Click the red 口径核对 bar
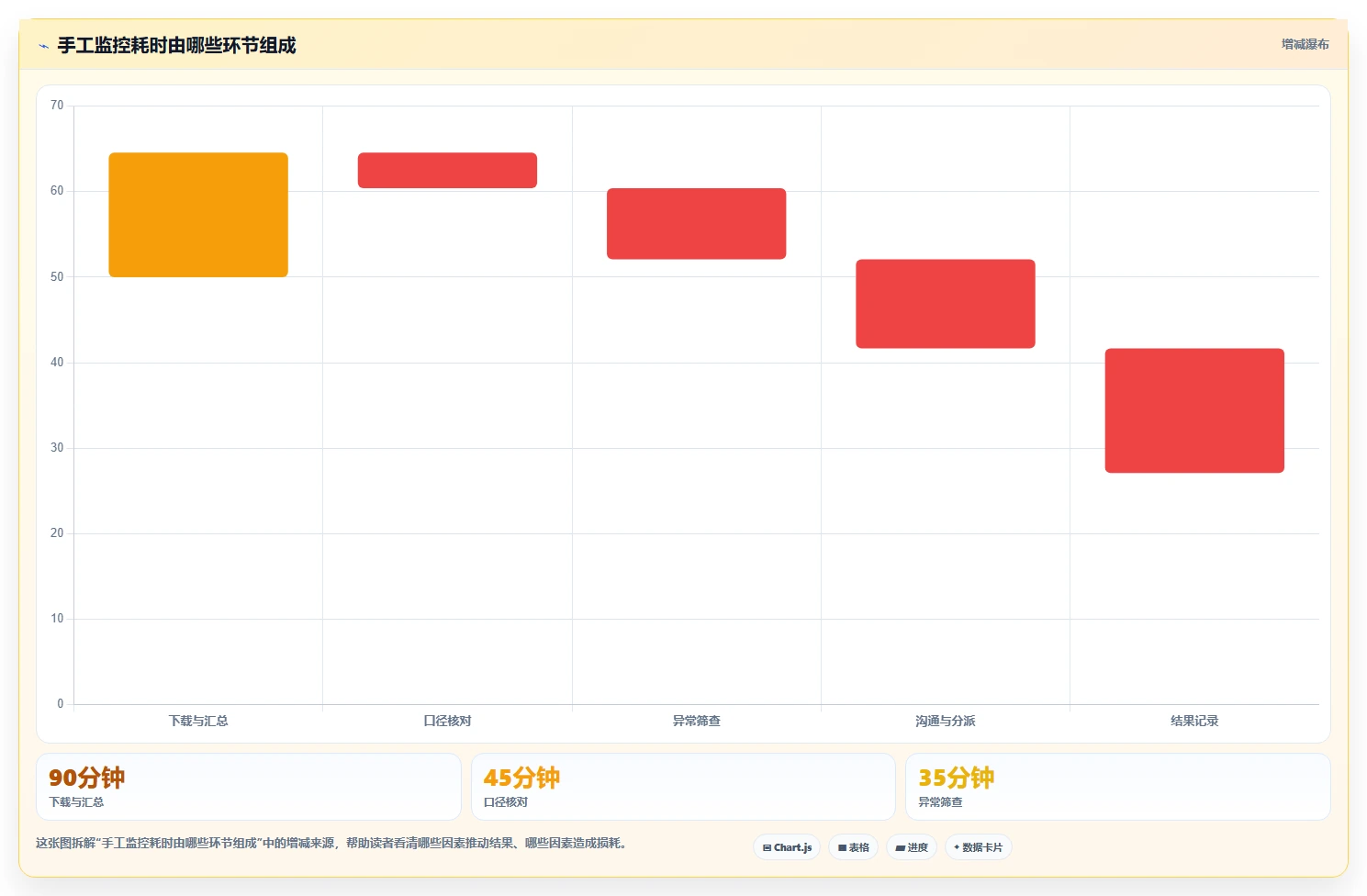The image size is (1367, 896). [x=447, y=171]
